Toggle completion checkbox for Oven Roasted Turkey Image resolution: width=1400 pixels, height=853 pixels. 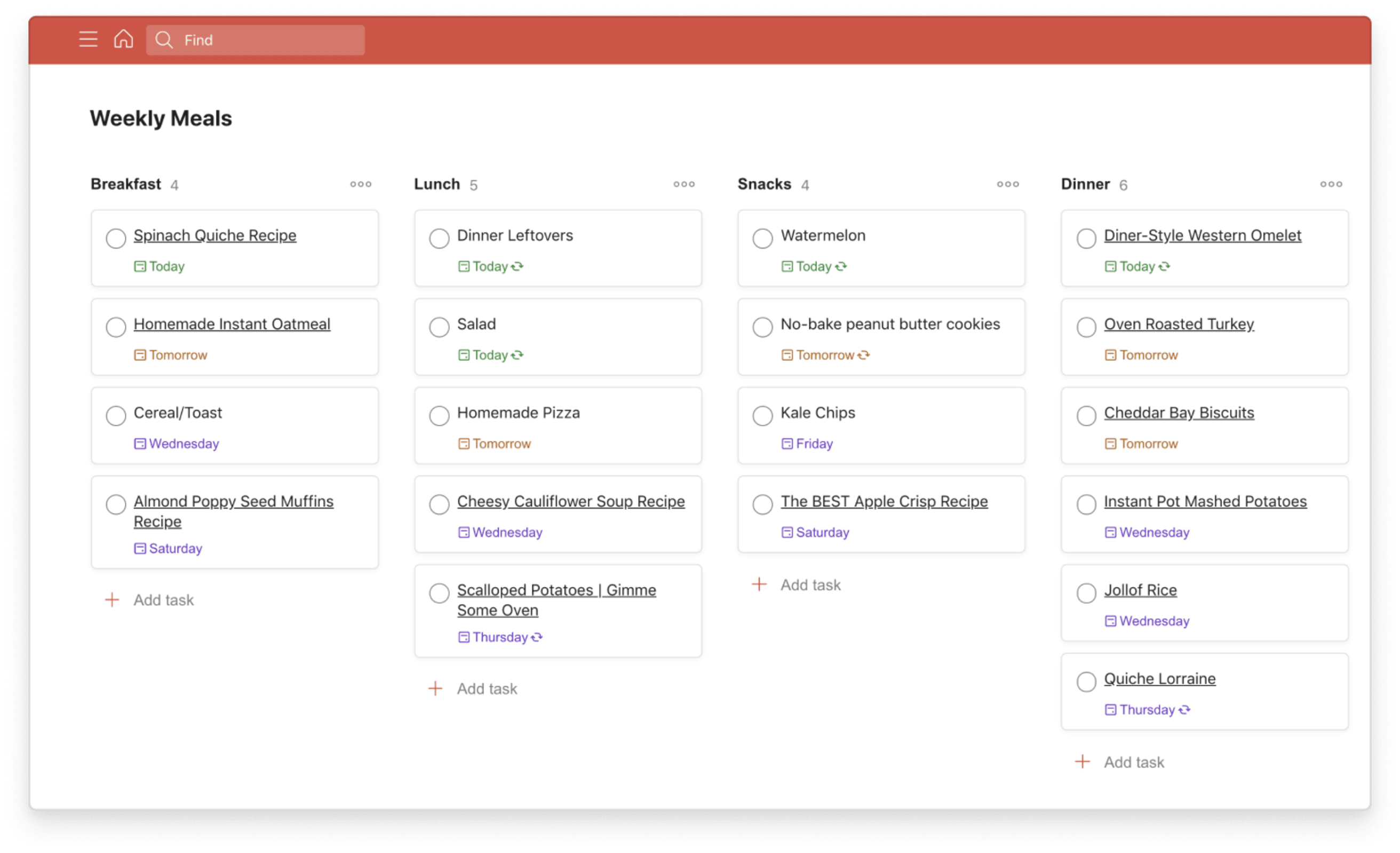1087,325
